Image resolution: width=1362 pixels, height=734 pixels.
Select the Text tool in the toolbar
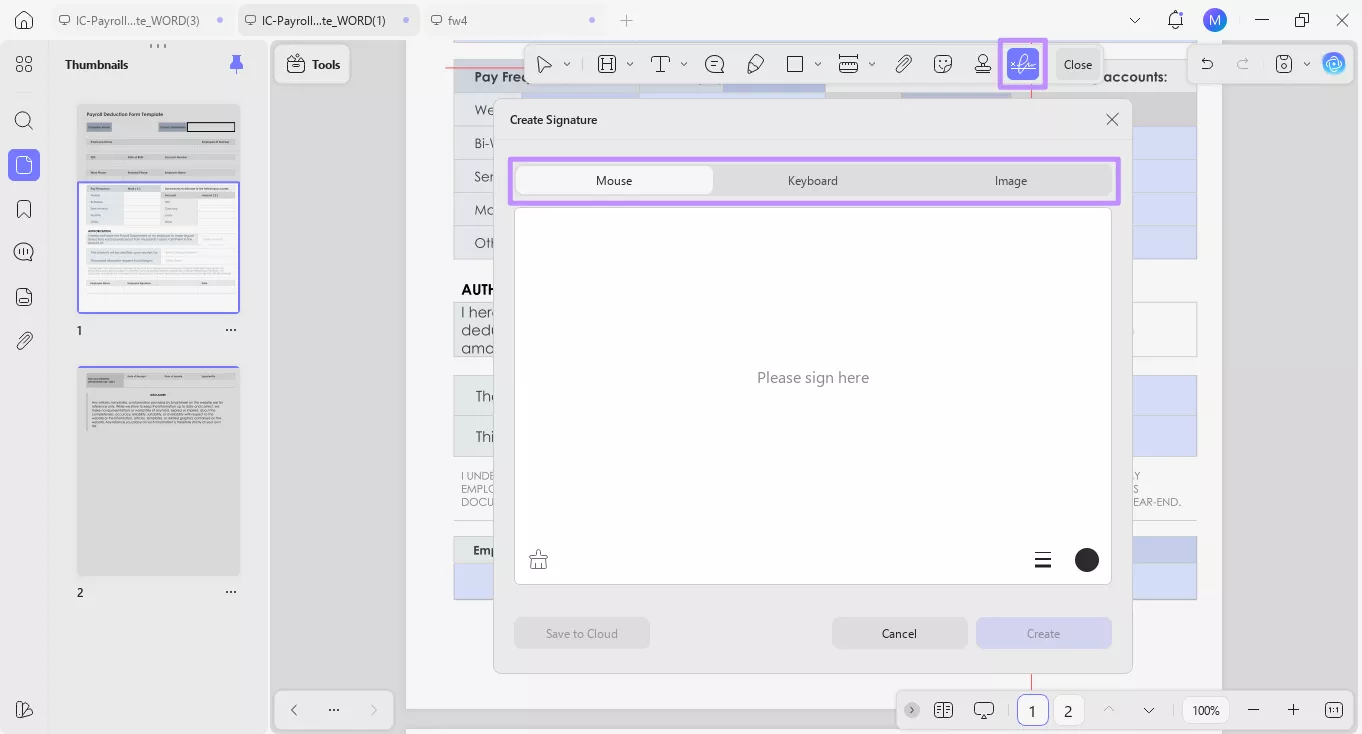pos(661,63)
